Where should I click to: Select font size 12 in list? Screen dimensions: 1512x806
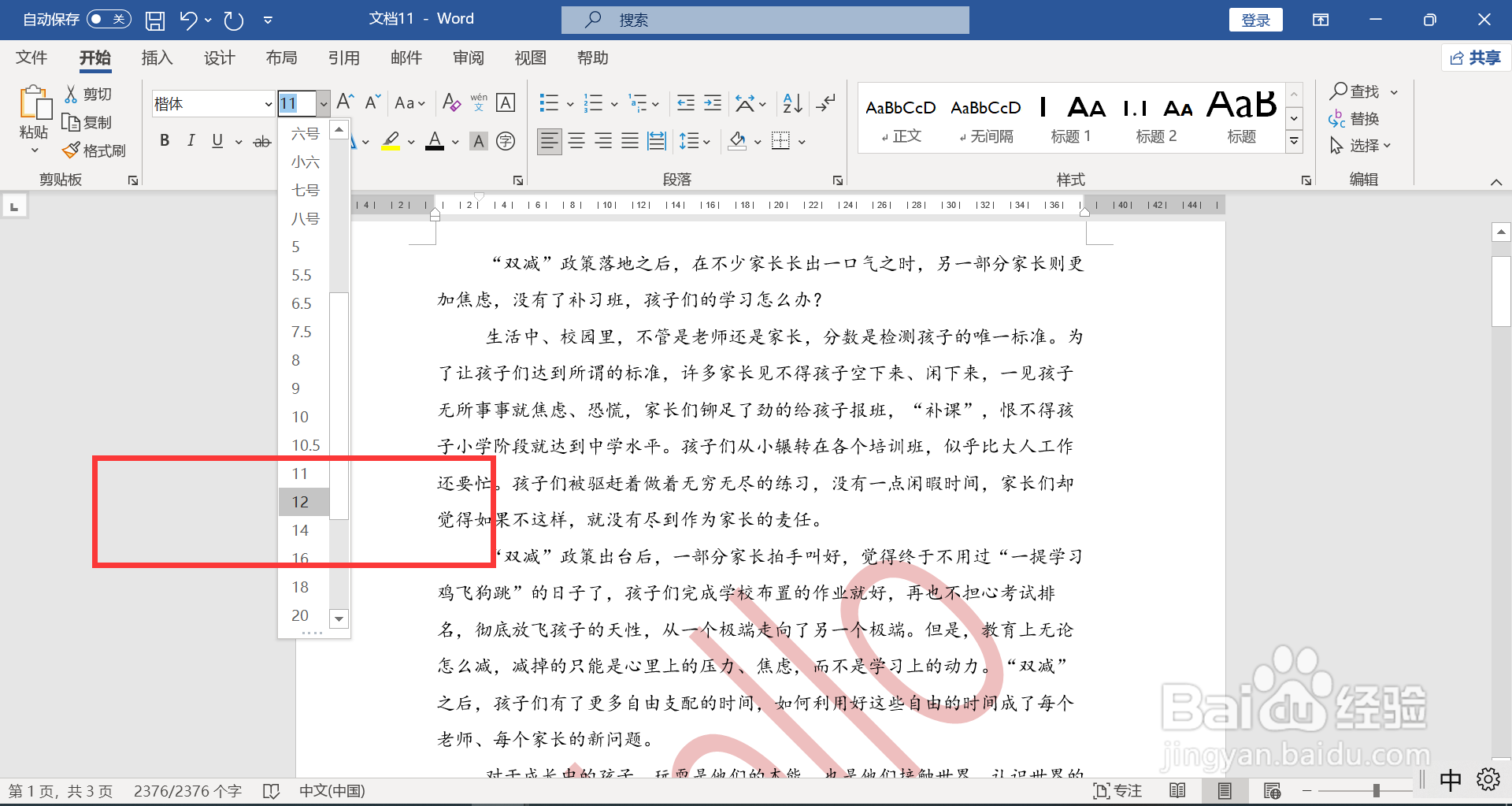click(x=304, y=502)
